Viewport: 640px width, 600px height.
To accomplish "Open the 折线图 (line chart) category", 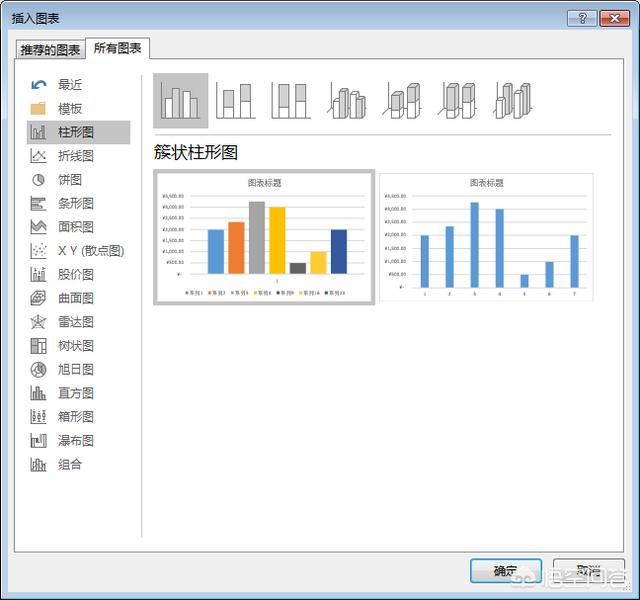I will pyautogui.click(x=76, y=156).
